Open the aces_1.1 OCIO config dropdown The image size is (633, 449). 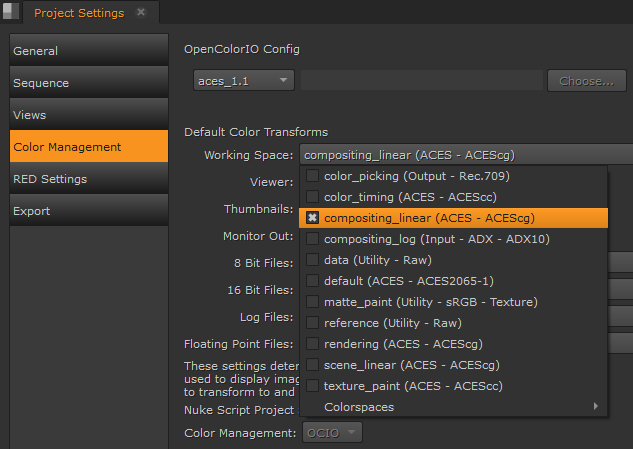point(243,80)
